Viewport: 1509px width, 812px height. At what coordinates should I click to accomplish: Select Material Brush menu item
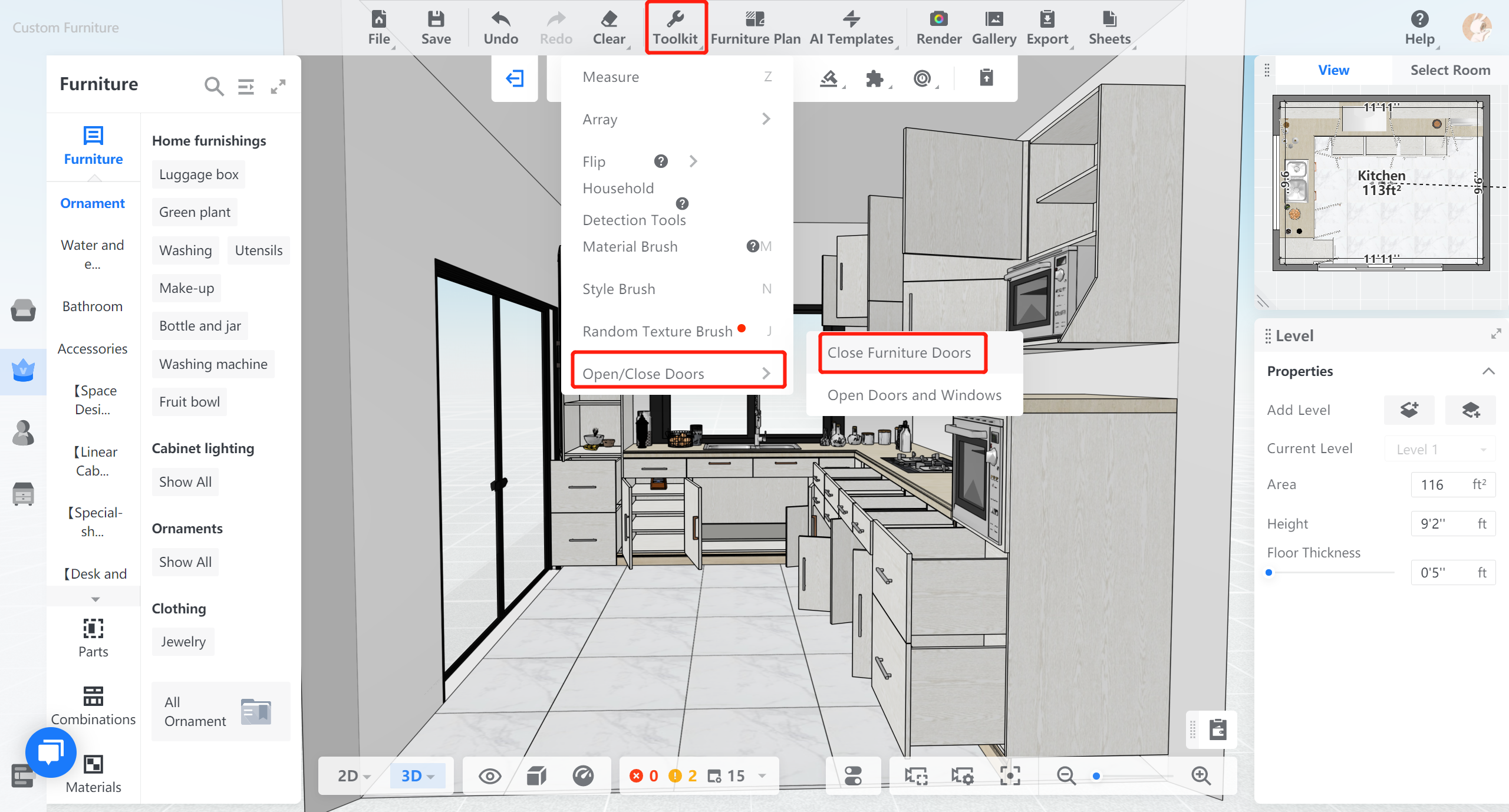pyautogui.click(x=677, y=246)
